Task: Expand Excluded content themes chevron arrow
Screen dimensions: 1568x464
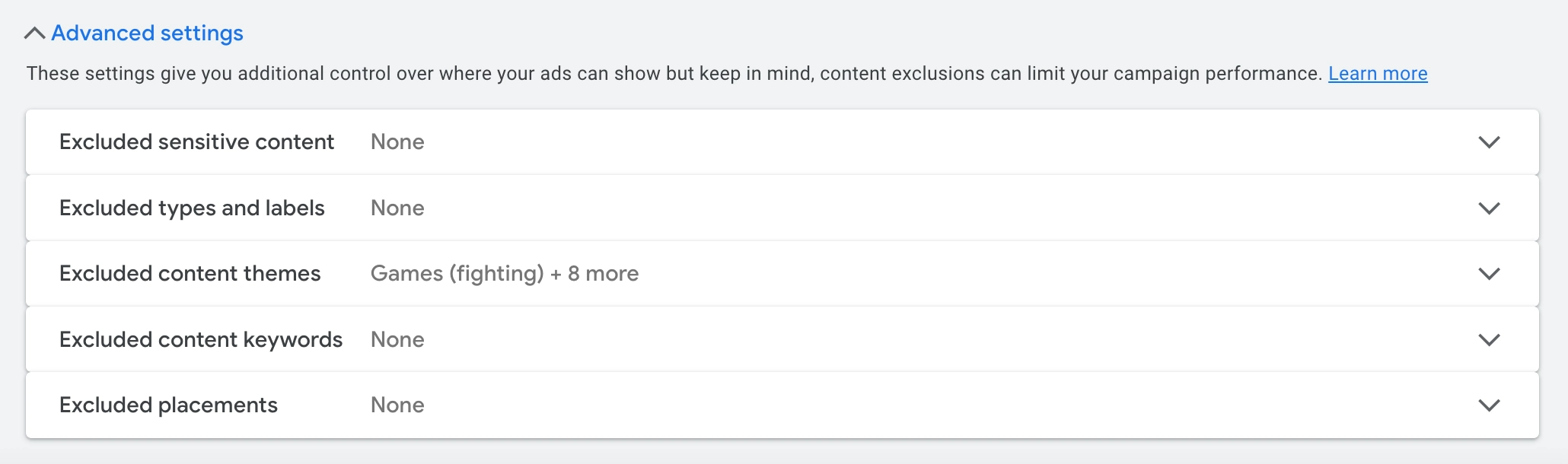Action: (1488, 274)
